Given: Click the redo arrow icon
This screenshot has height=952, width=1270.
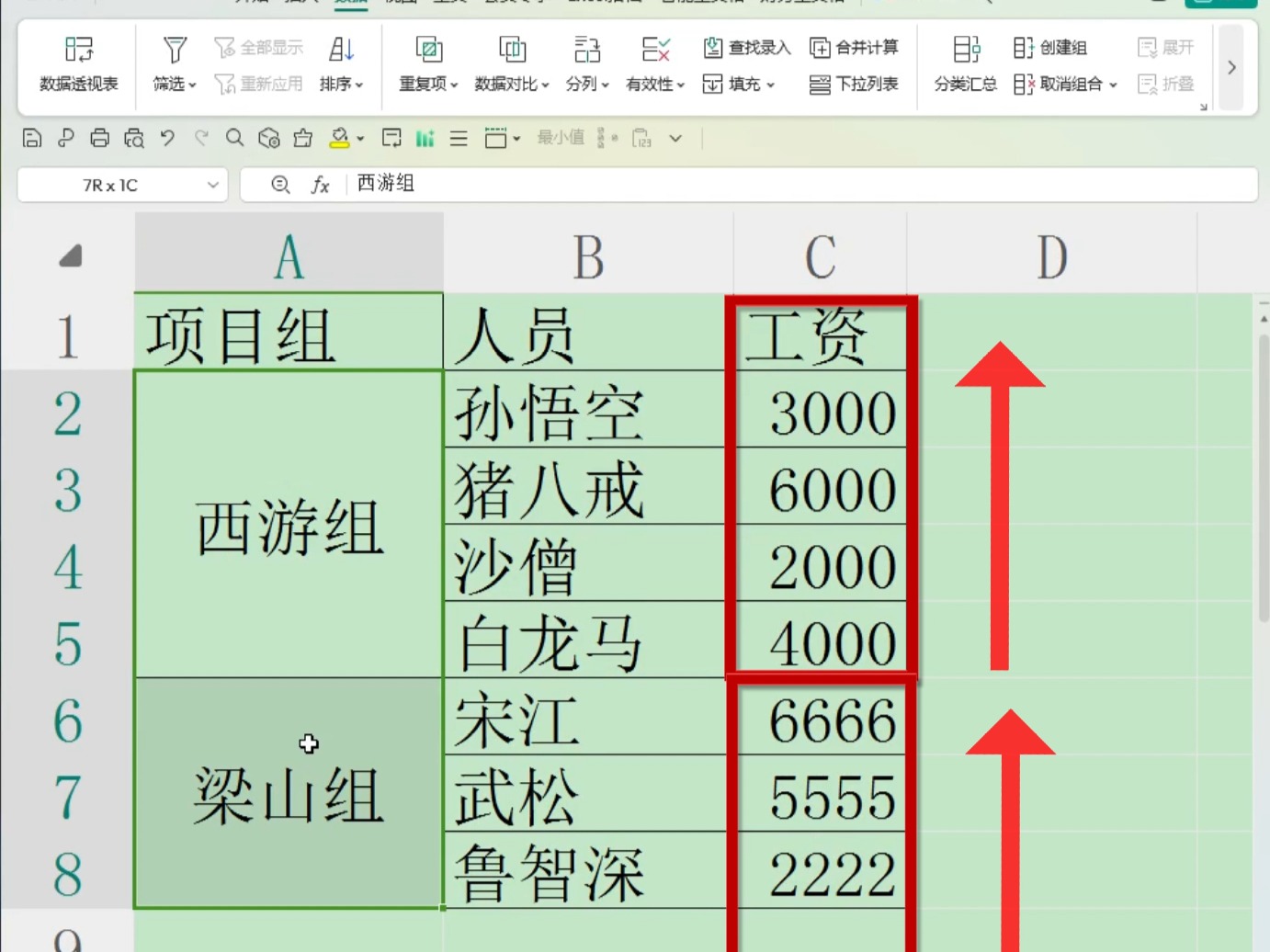Looking at the screenshot, I should point(201,138).
